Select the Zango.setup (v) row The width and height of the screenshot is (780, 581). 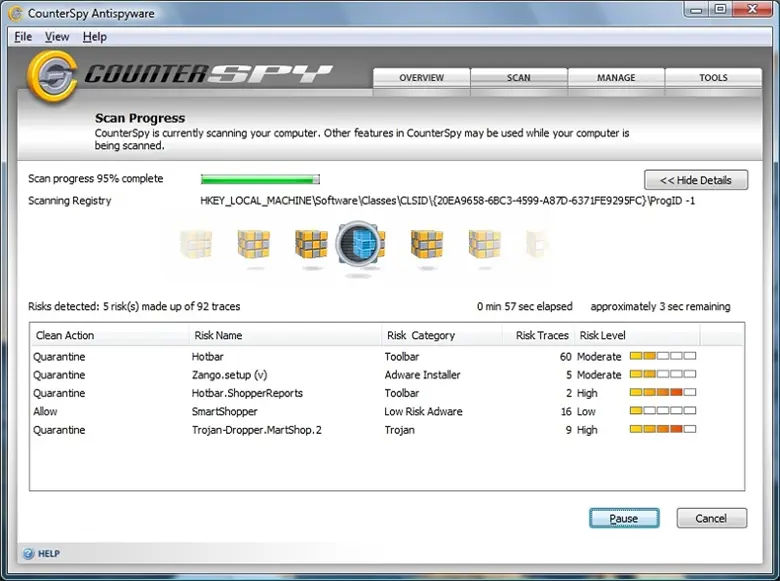(x=387, y=375)
